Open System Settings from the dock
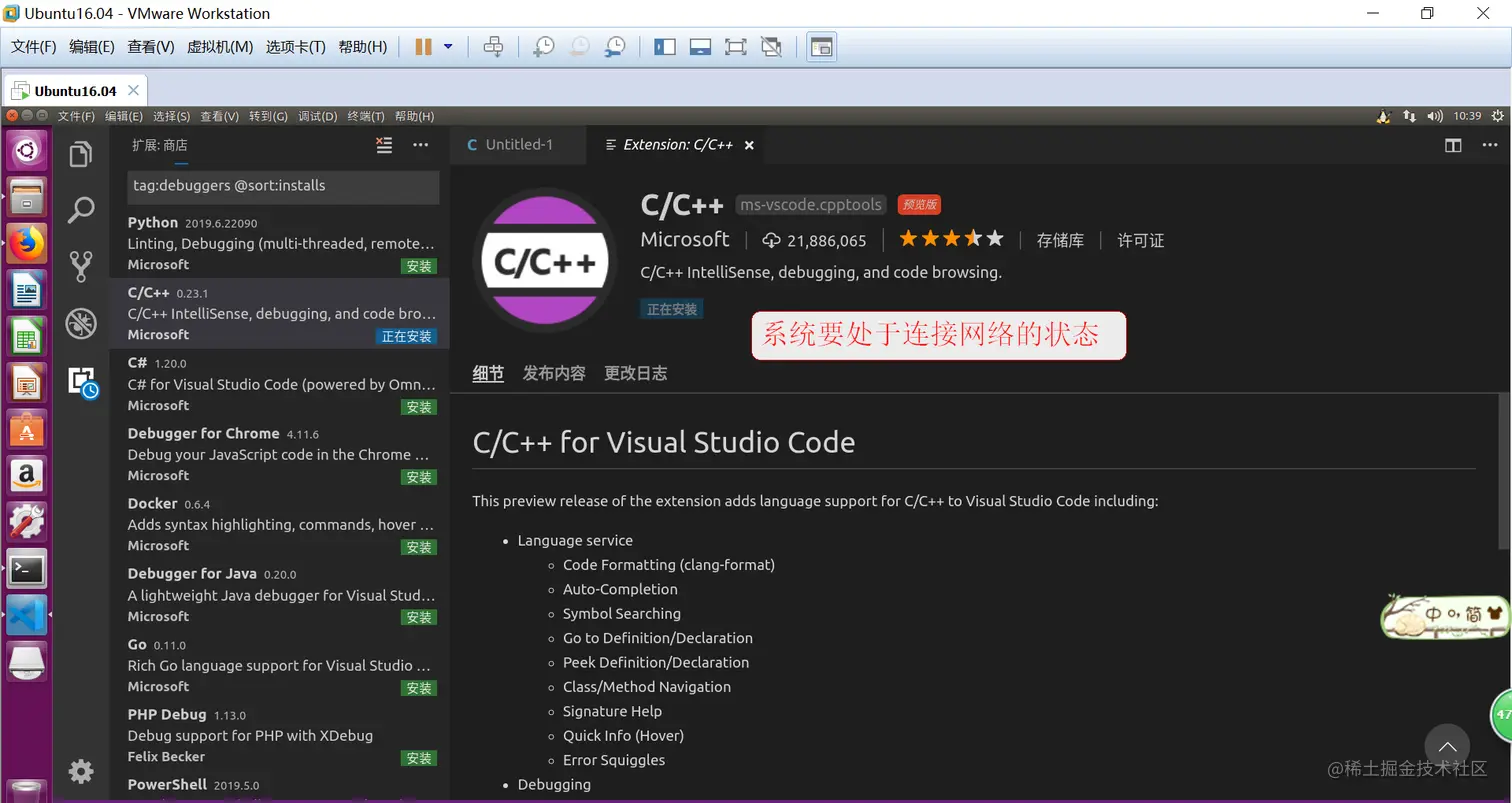Screen dimensions: 1512x803 tap(26, 522)
